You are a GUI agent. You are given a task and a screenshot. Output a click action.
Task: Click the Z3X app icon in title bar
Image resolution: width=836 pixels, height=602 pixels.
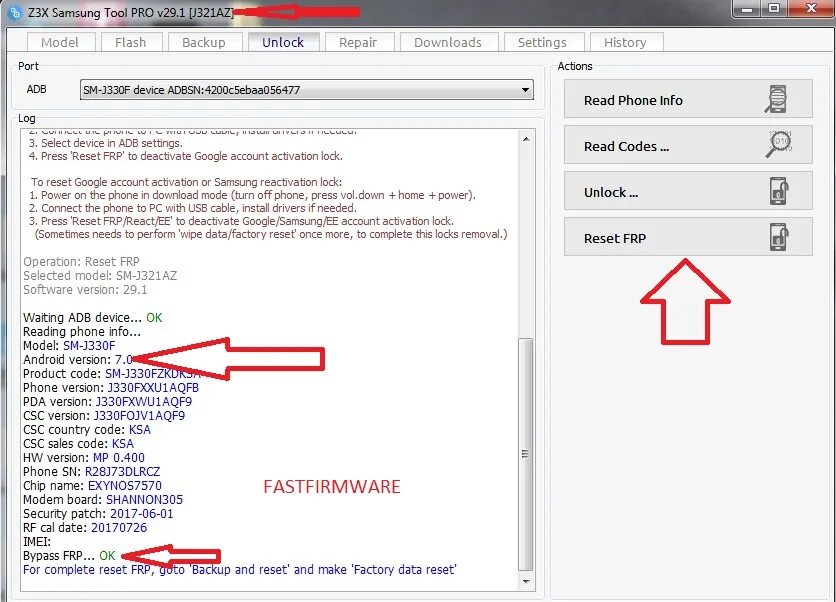pos(14,12)
